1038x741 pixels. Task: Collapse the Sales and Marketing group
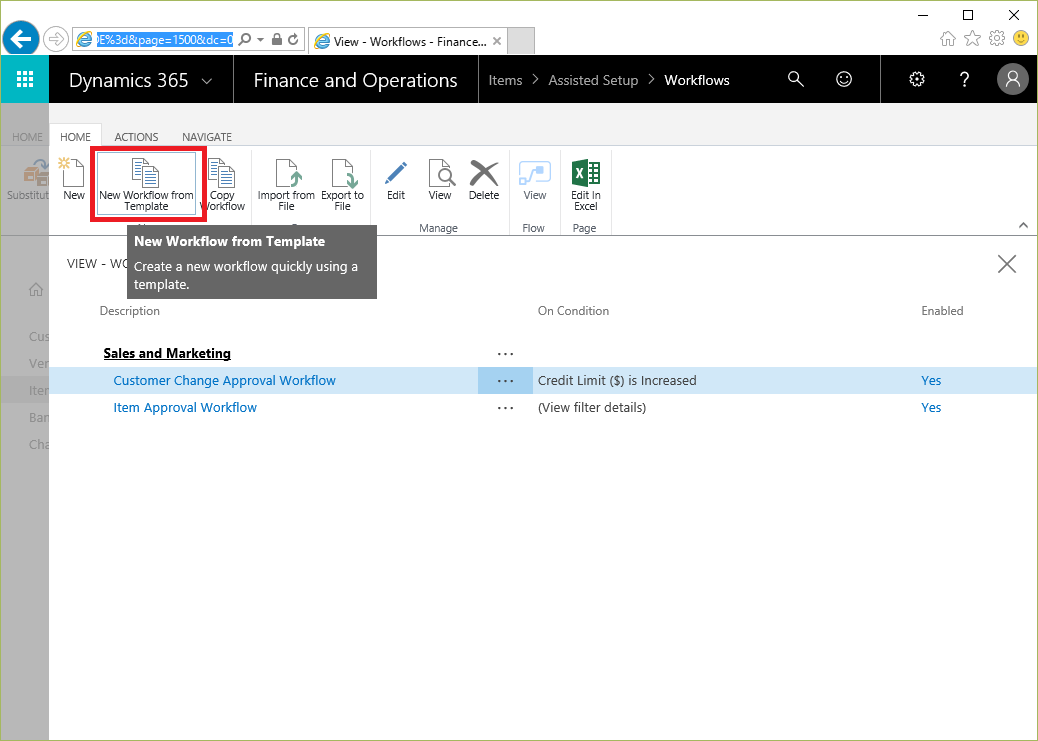pyautogui.click(x=167, y=353)
